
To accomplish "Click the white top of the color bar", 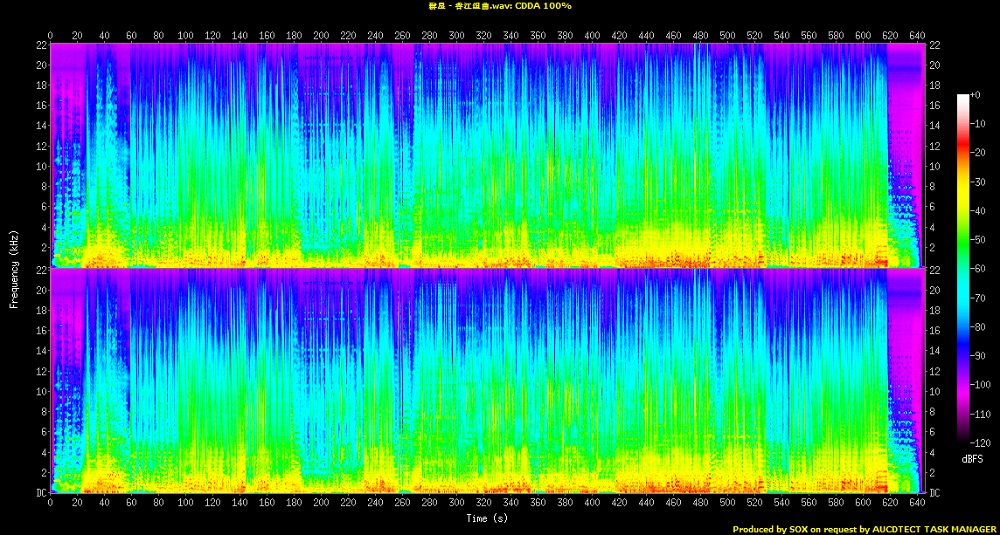I will tap(963, 99).
